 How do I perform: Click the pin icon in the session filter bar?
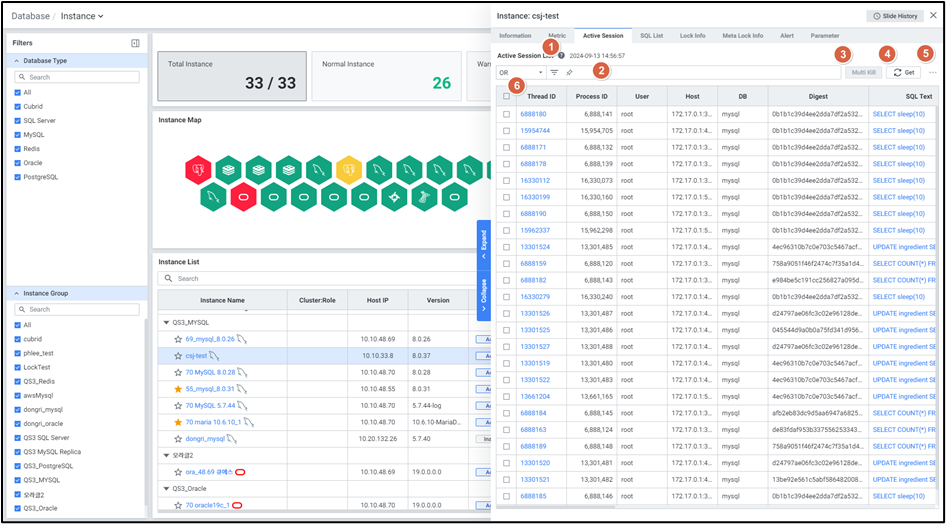569,73
